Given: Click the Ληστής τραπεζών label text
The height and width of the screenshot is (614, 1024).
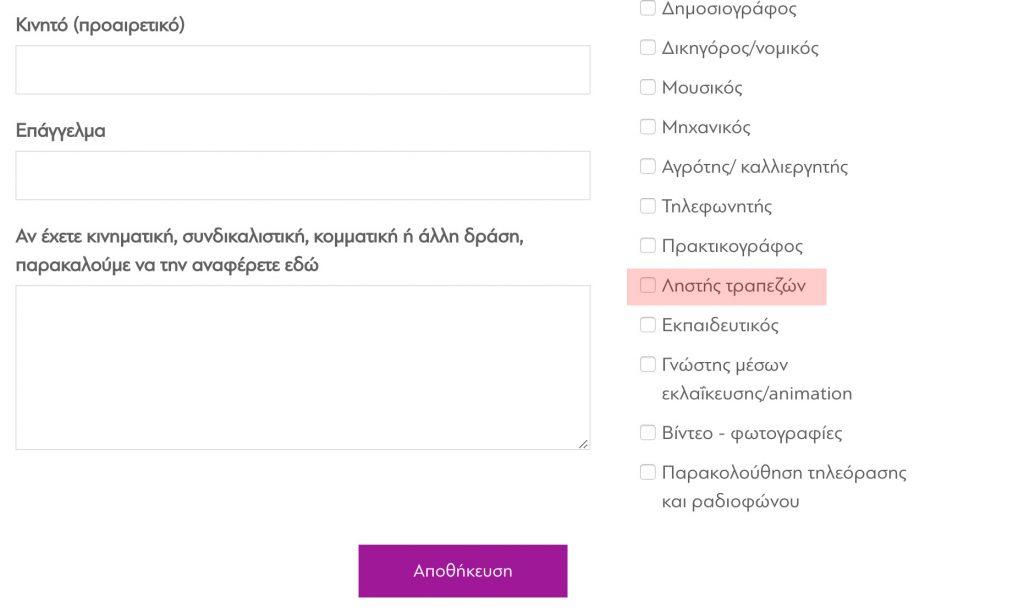Looking at the screenshot, I should 733,286.
